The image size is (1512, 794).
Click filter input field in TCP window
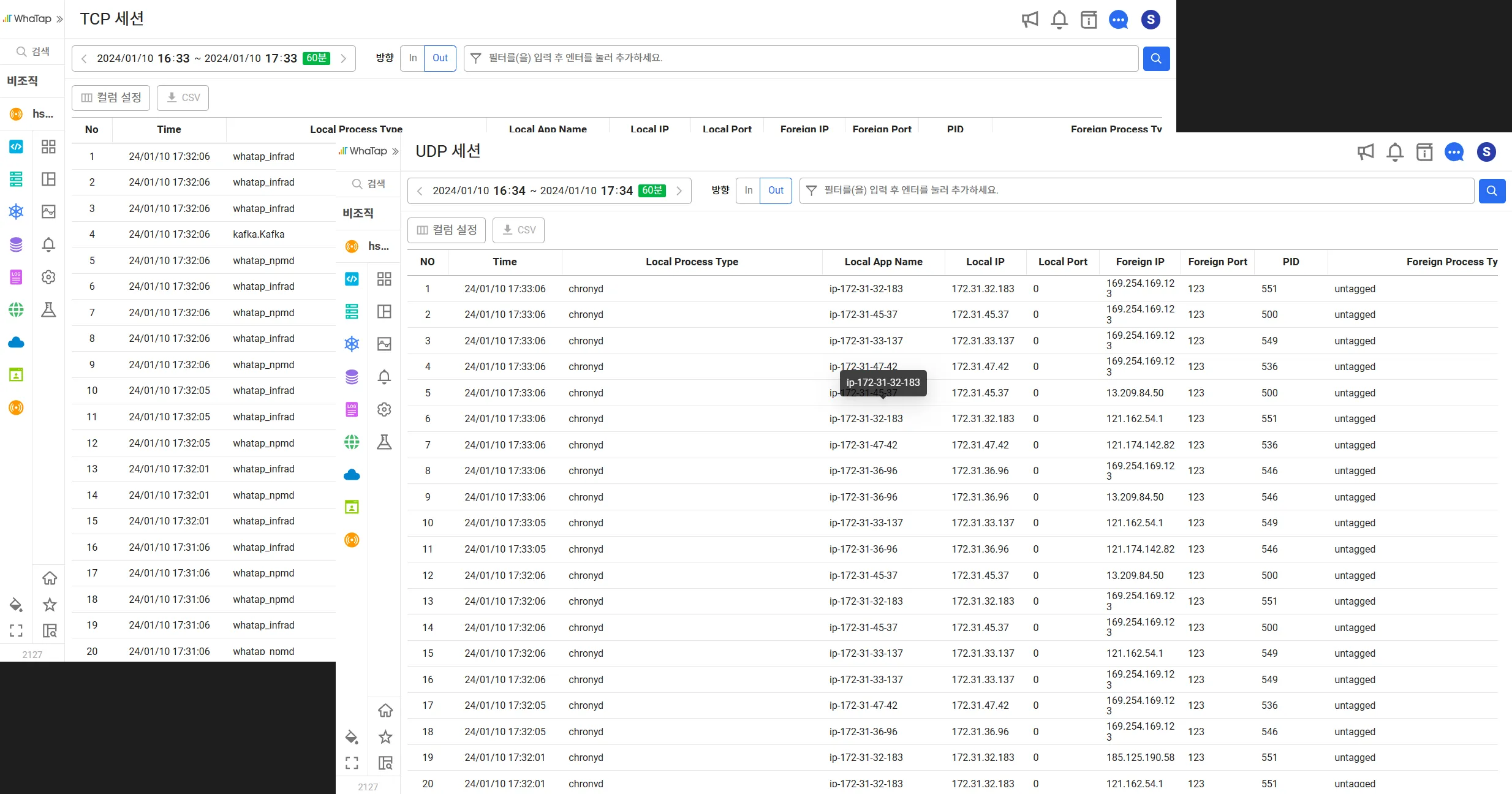[801, 58]
